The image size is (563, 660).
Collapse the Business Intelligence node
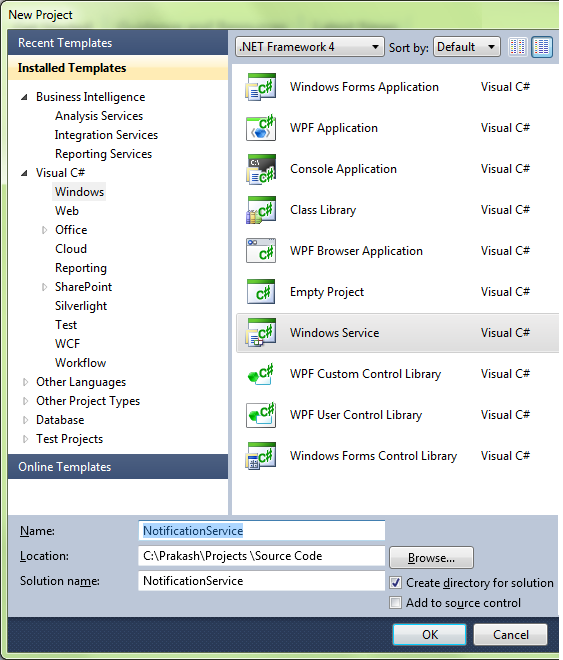pos(24,97)
